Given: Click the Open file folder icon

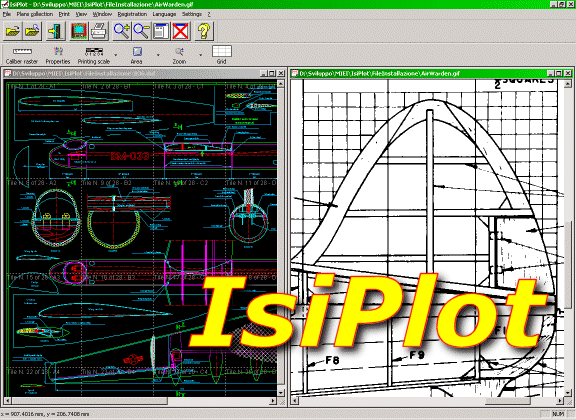Looking at the screenshot, I should click(x=13, y=31).
